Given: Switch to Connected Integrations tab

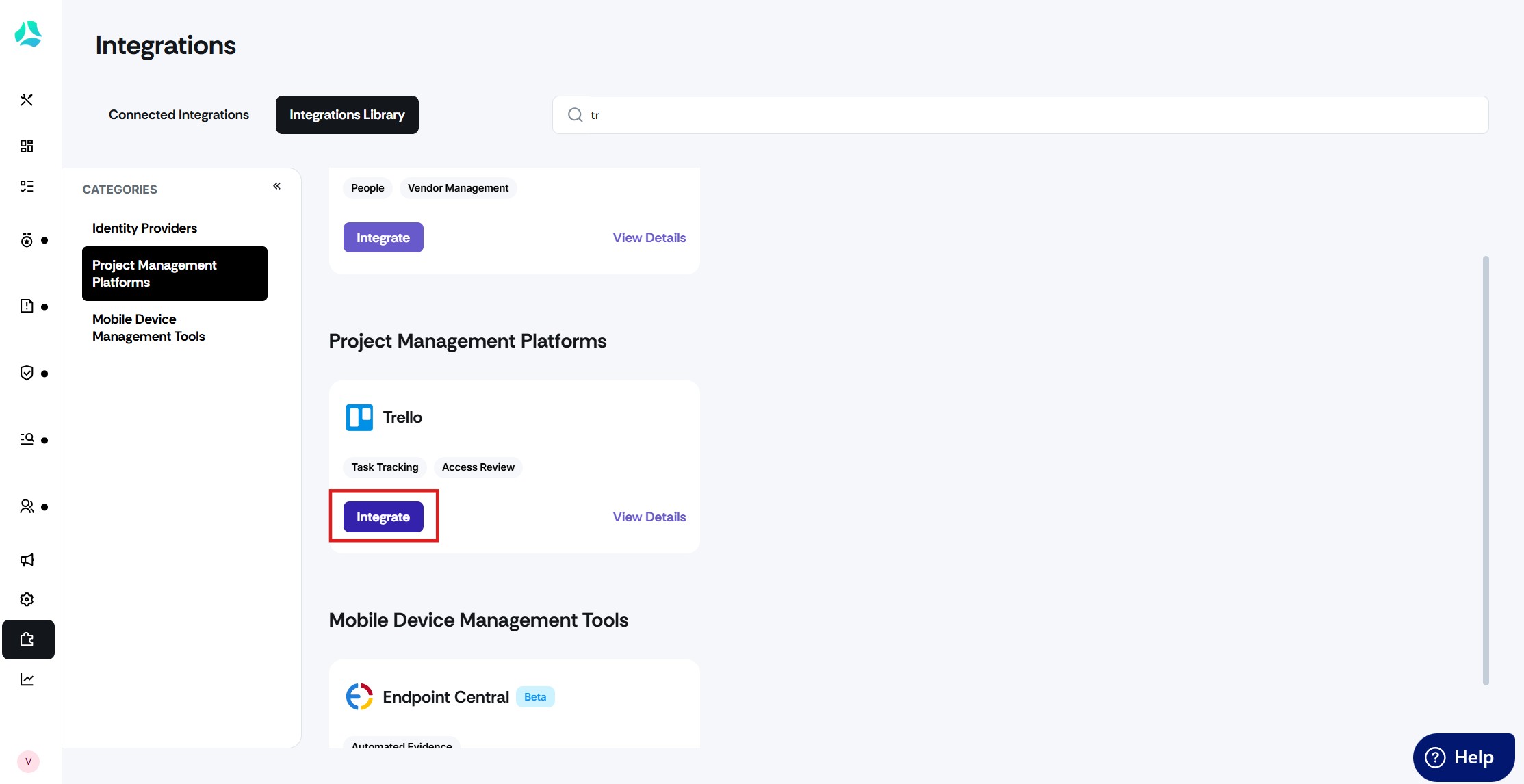Looking at the screenshot, I should (179, 115).
